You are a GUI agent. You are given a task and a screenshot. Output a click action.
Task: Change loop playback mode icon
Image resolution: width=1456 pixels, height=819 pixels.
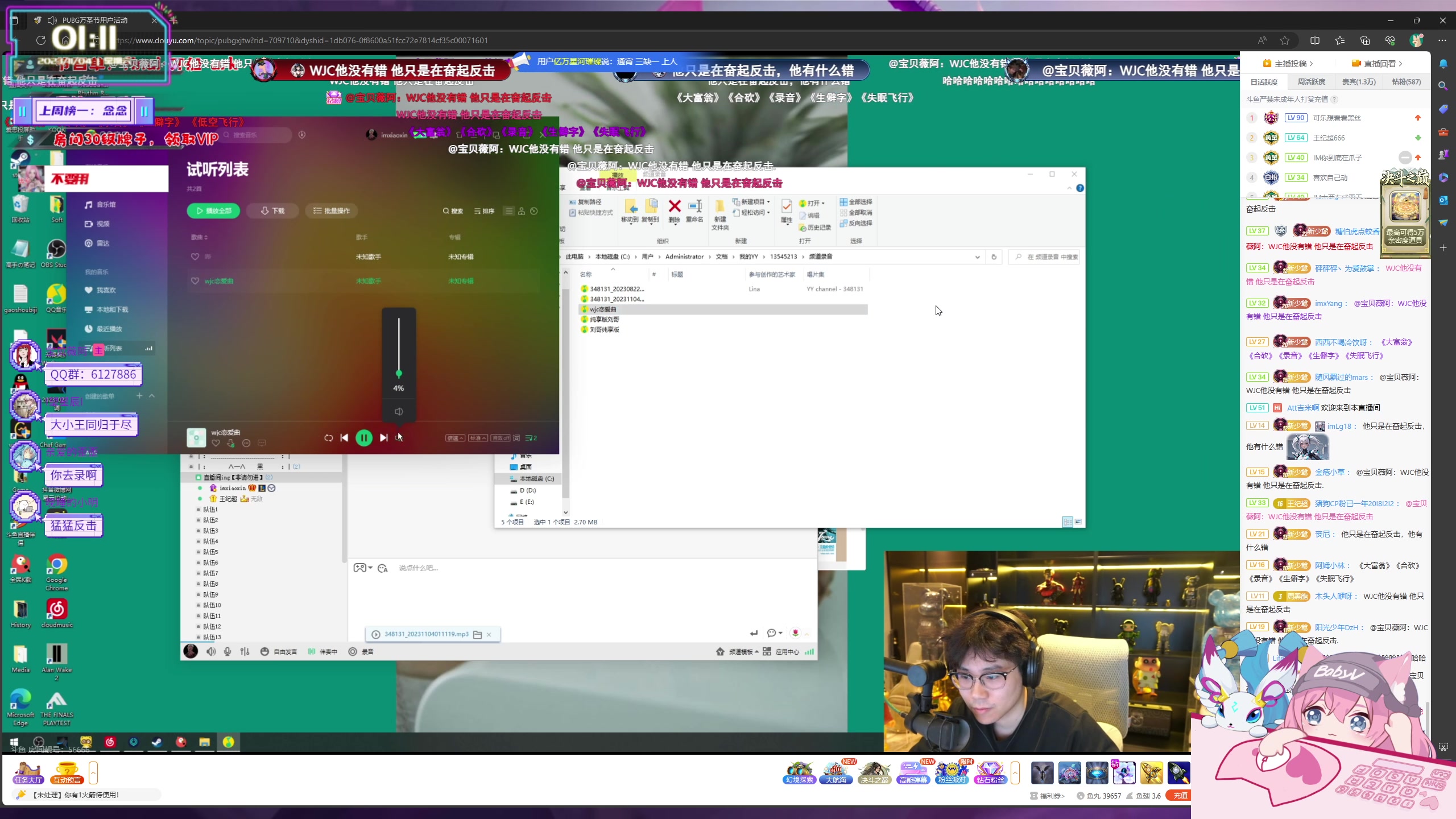click(x=328, y=437)
